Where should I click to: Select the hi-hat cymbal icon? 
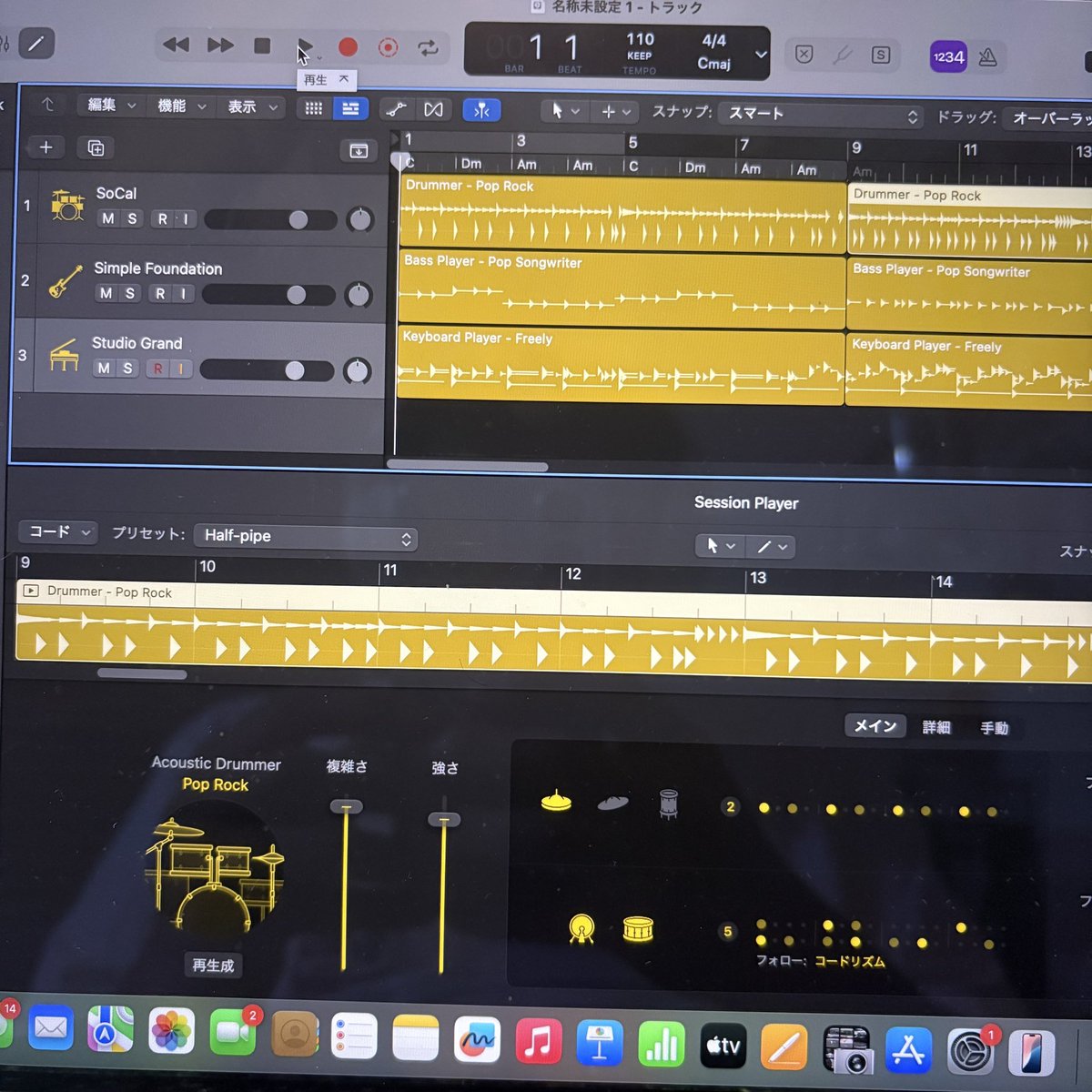click(556, 801)
